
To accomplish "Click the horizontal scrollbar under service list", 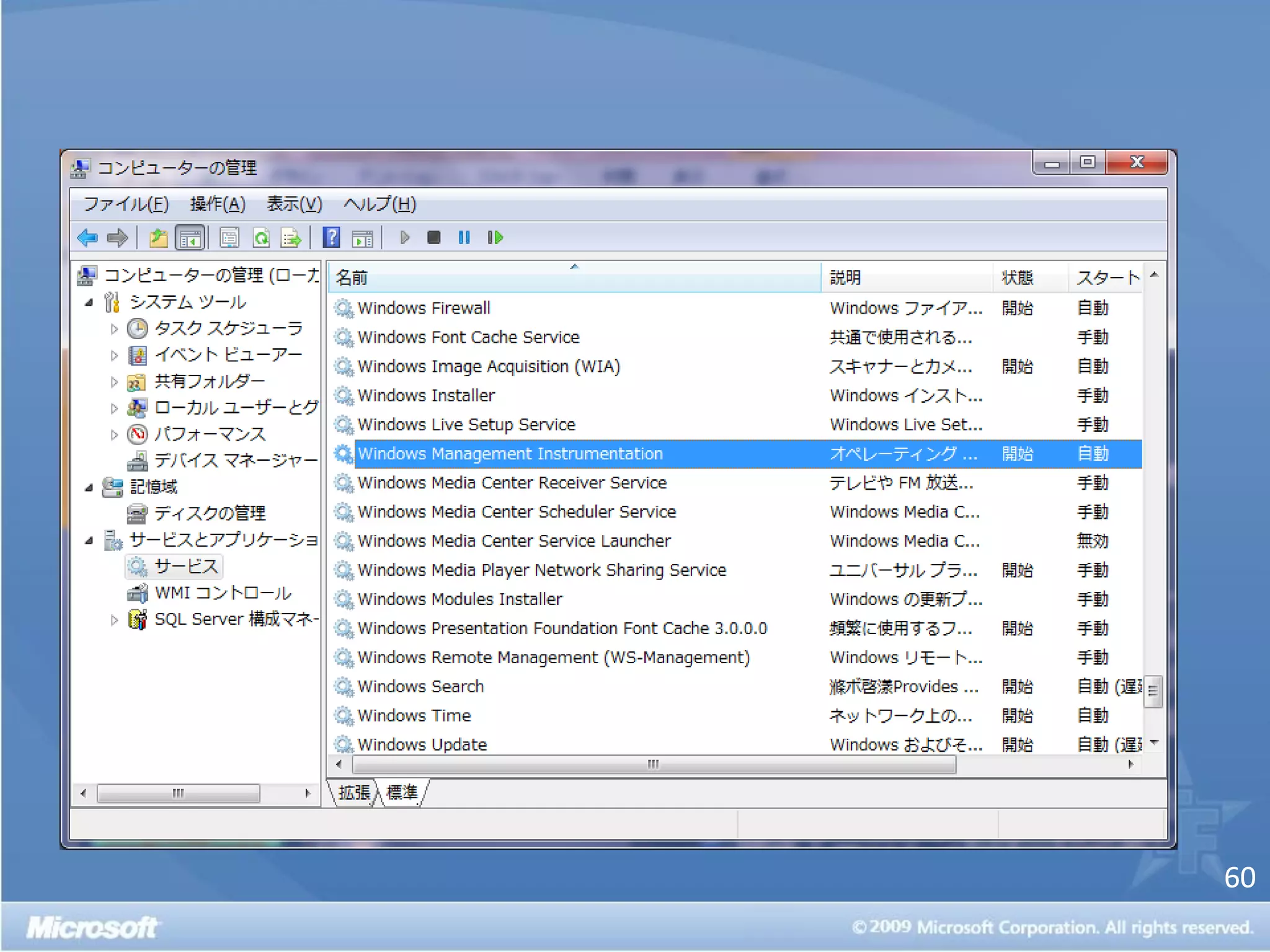I will tap(653, 764).
